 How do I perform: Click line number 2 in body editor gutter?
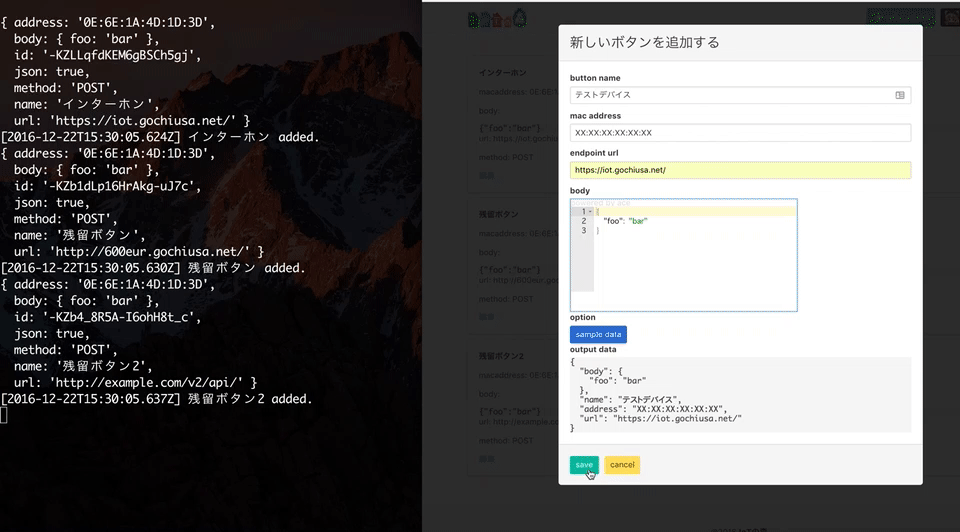tap(584, 221)
